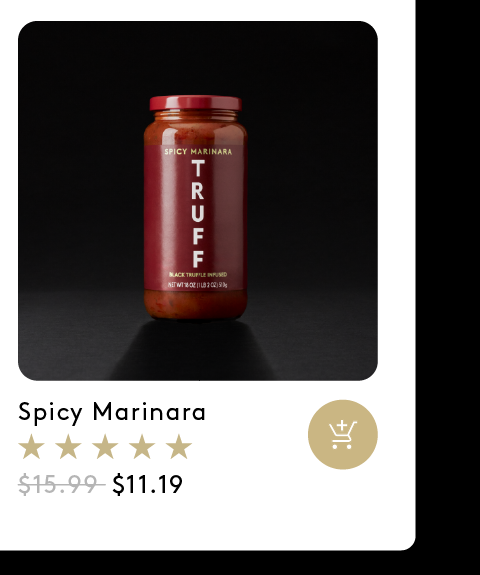Select the fourth rating star

point(142,446)
